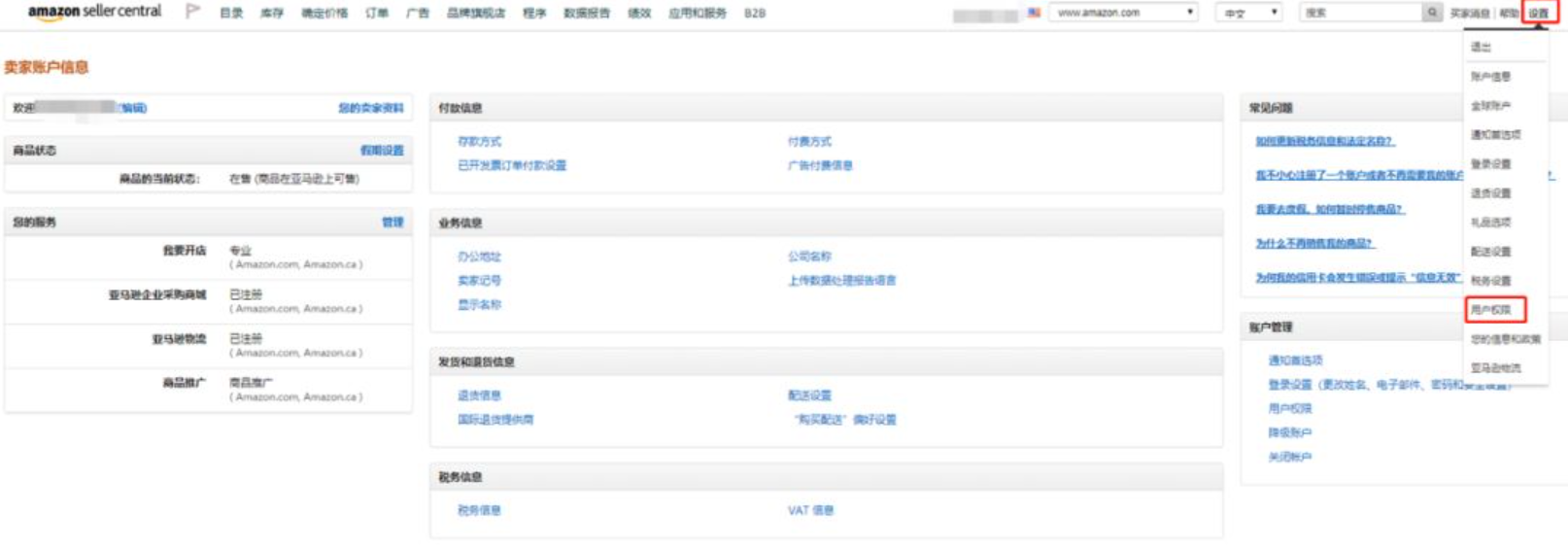
Task: Click 买家消息 in top bar
Action: click(x=1470, y=14)
